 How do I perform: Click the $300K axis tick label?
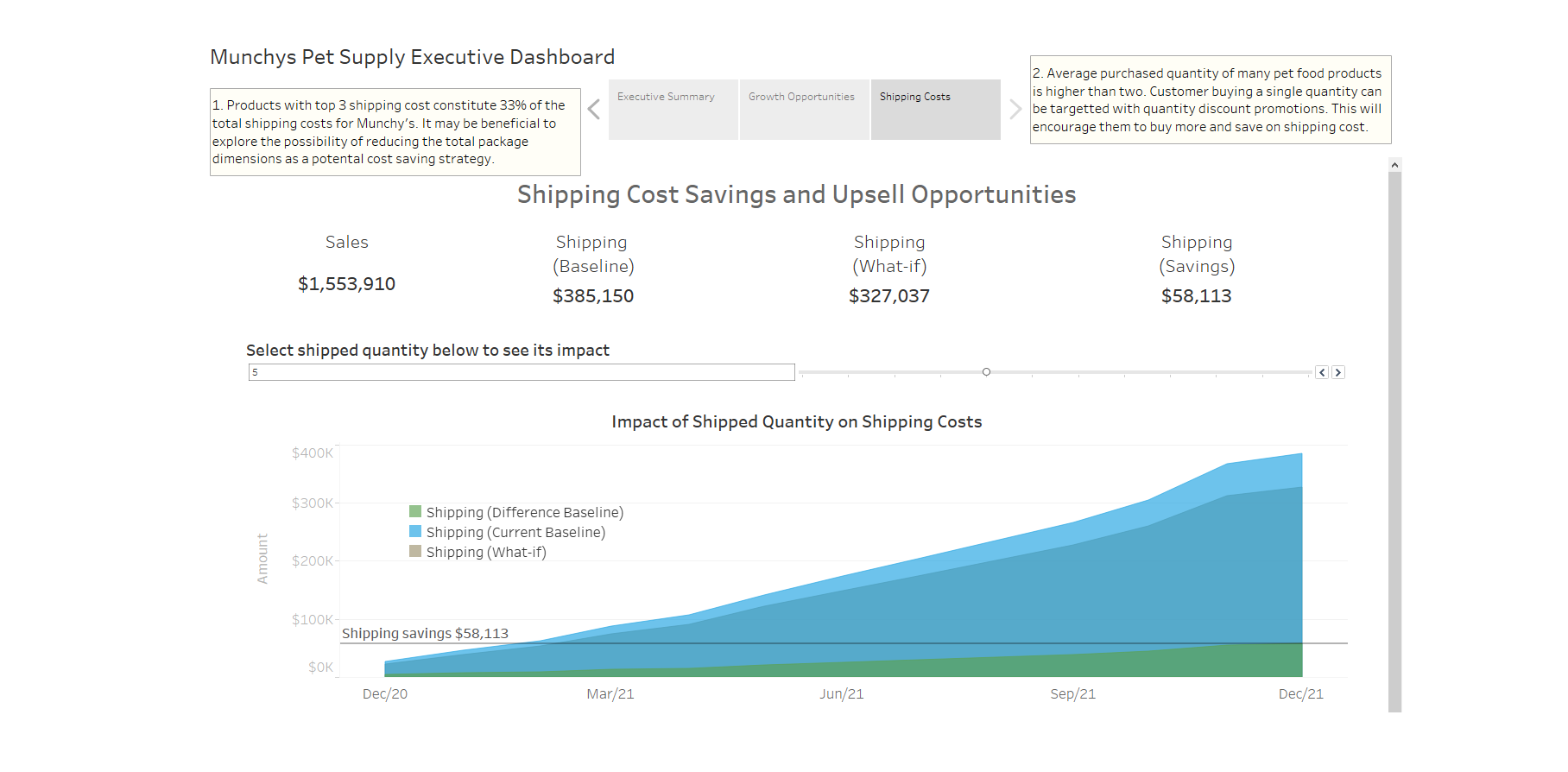tap(313, 503)
